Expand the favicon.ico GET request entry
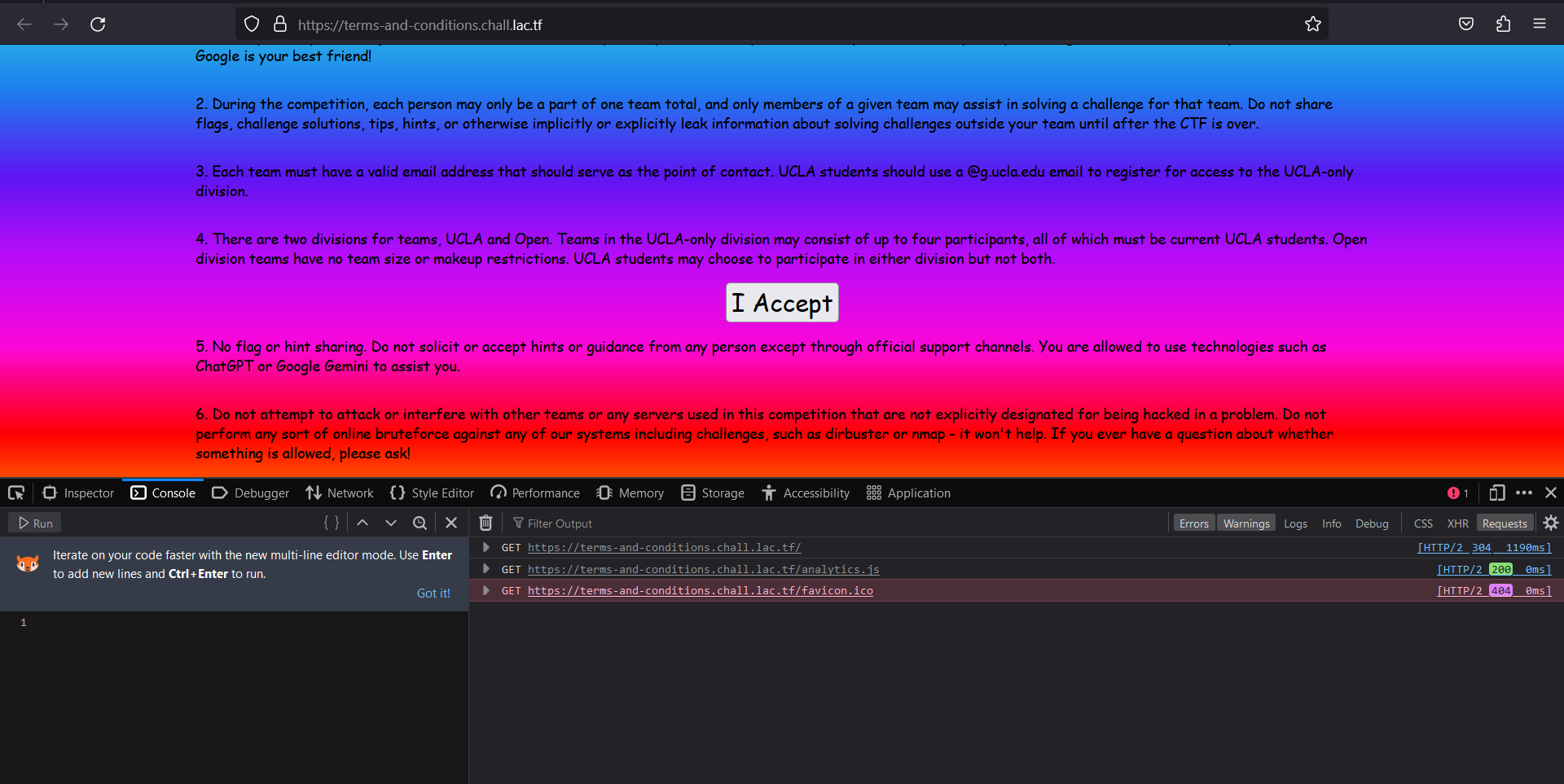This screenshot has height=784, width=1564. click(486, 590)
